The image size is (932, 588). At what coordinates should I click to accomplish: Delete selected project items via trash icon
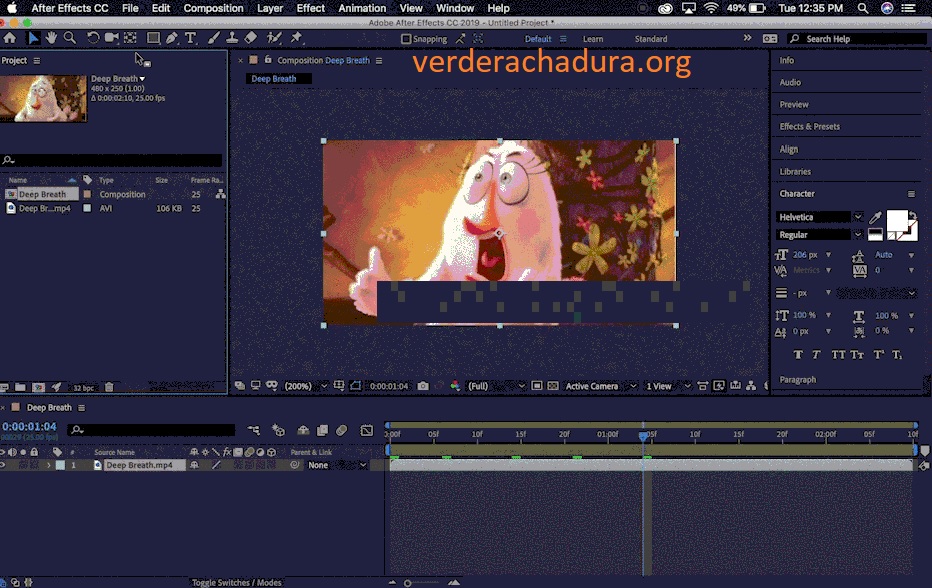pyautogui.click(x=109, y=387)
